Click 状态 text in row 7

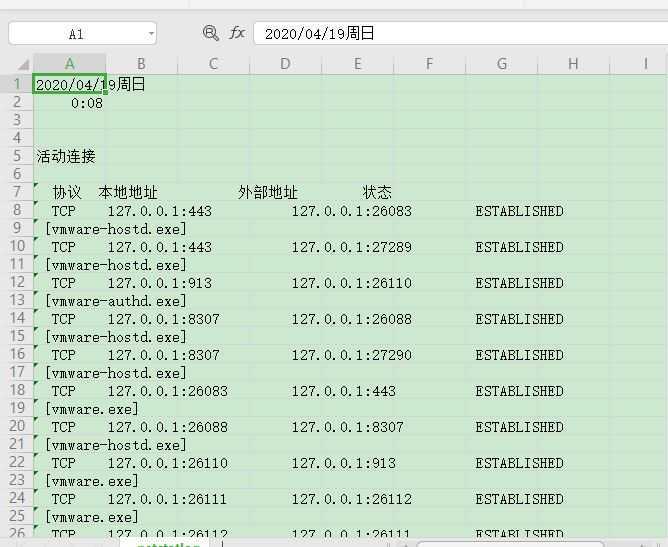point(377,193)
